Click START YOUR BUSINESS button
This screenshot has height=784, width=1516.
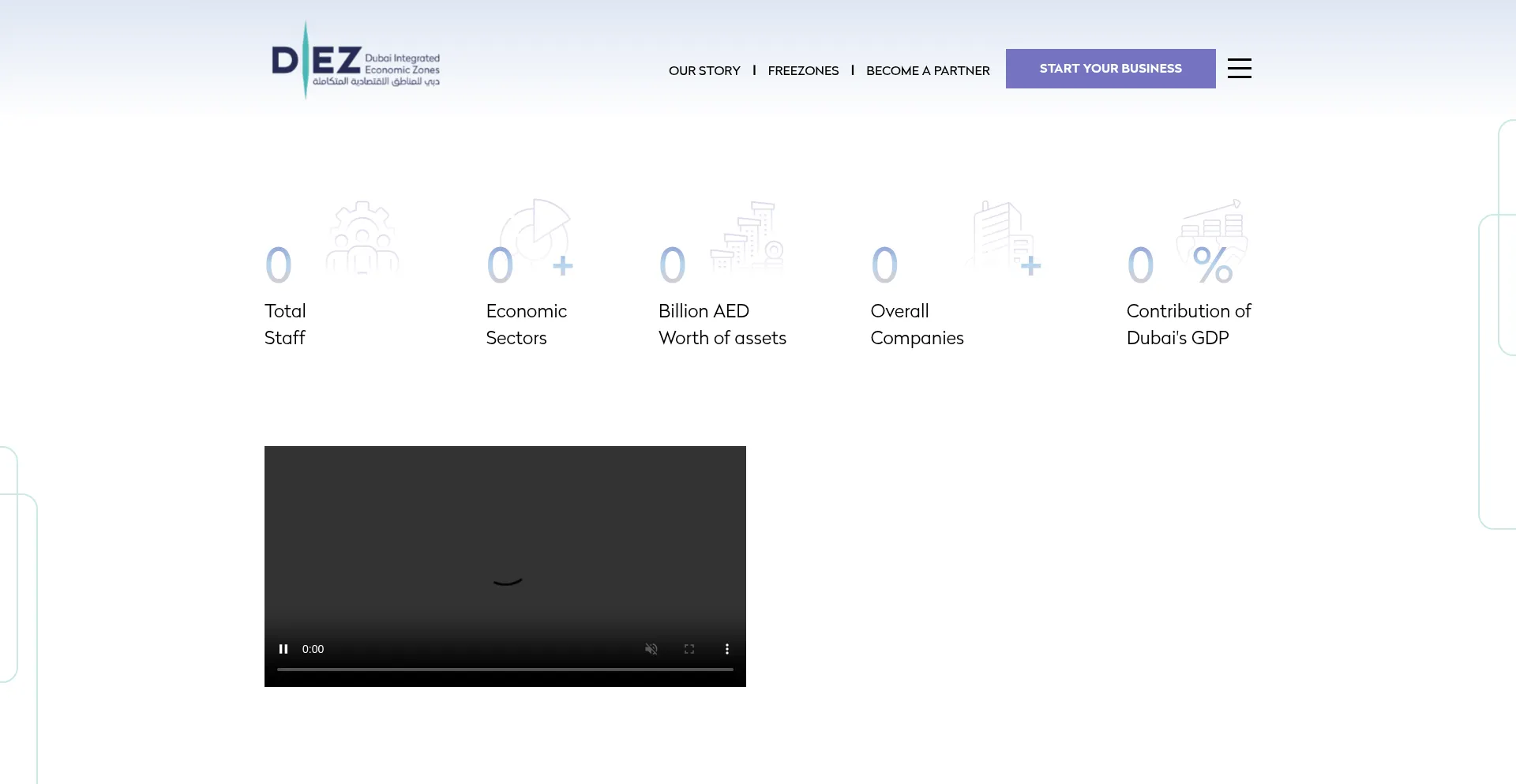tap(1110, 69)
